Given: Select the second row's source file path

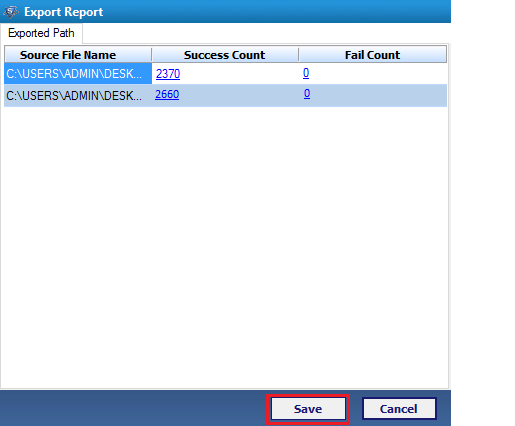Looking at the screenshot, I should pos(78,96).
